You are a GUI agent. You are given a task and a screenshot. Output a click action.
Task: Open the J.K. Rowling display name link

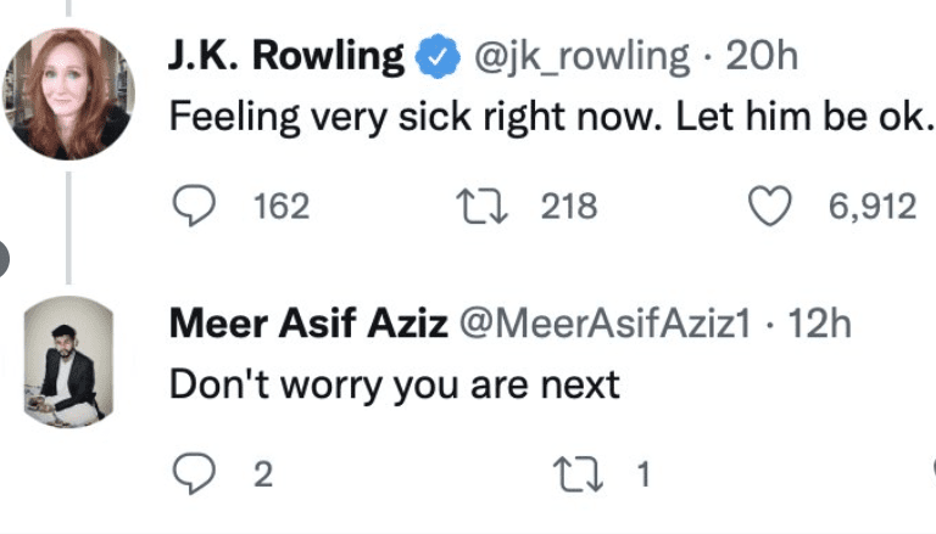[286, 57]
